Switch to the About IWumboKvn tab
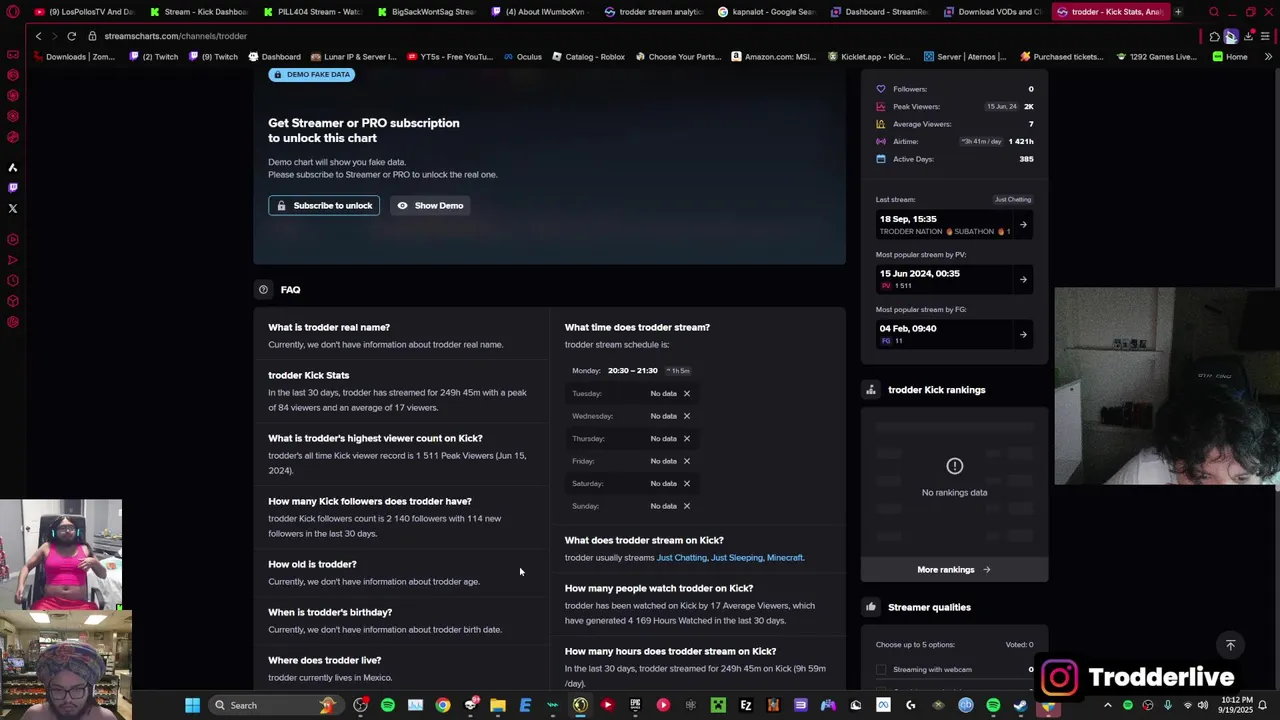 [x=540, y=12]
